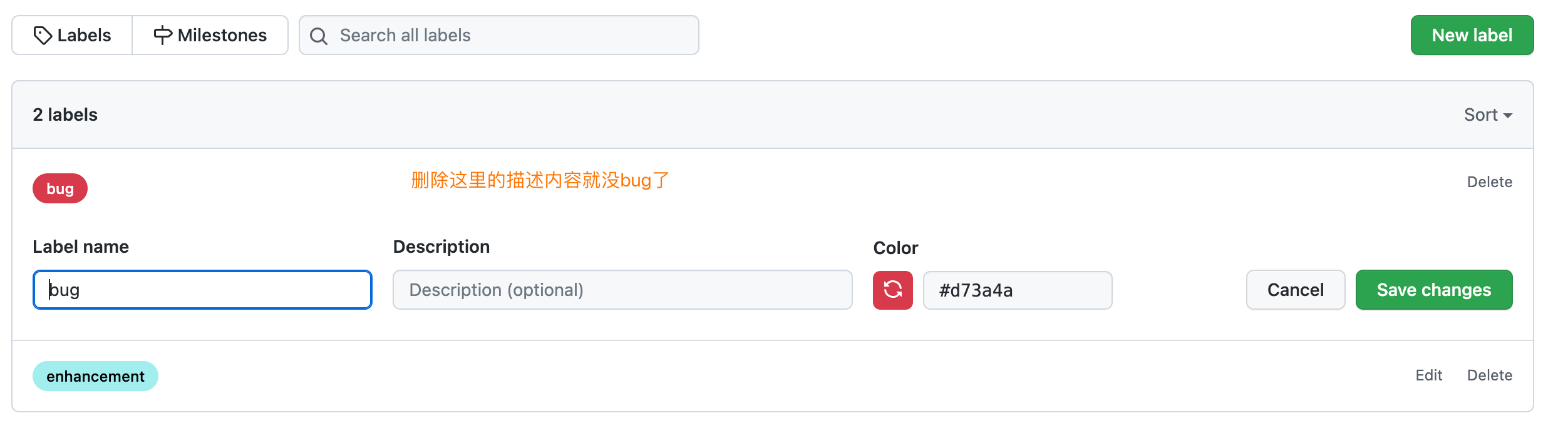The width and height of the screenshot is (1568, 448).
Task: Click the tag icon next to Labels
Action: pos(41,35)
